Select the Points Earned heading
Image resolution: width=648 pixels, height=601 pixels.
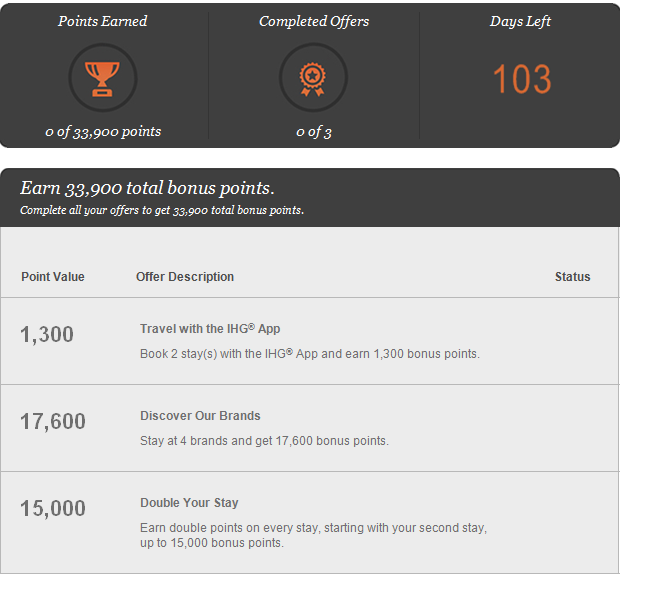103,21
